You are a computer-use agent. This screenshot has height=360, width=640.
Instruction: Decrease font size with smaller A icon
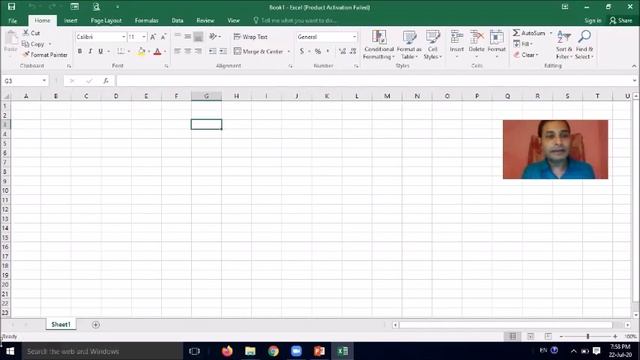163,37
